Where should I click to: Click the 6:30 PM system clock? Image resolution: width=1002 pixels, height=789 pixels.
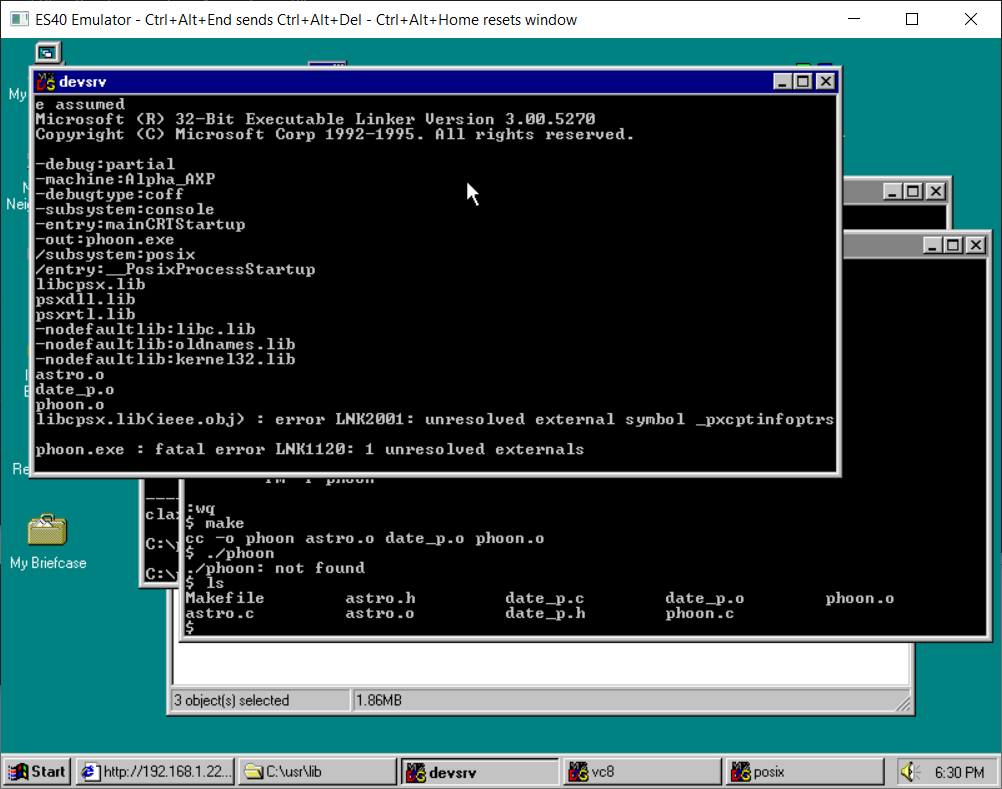pos(959,772)
